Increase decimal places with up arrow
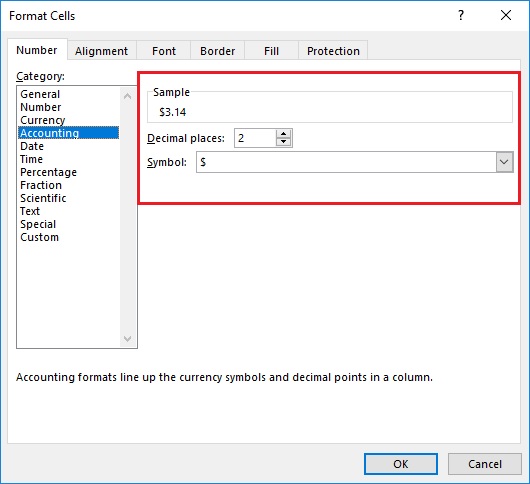 pos(283,134)
